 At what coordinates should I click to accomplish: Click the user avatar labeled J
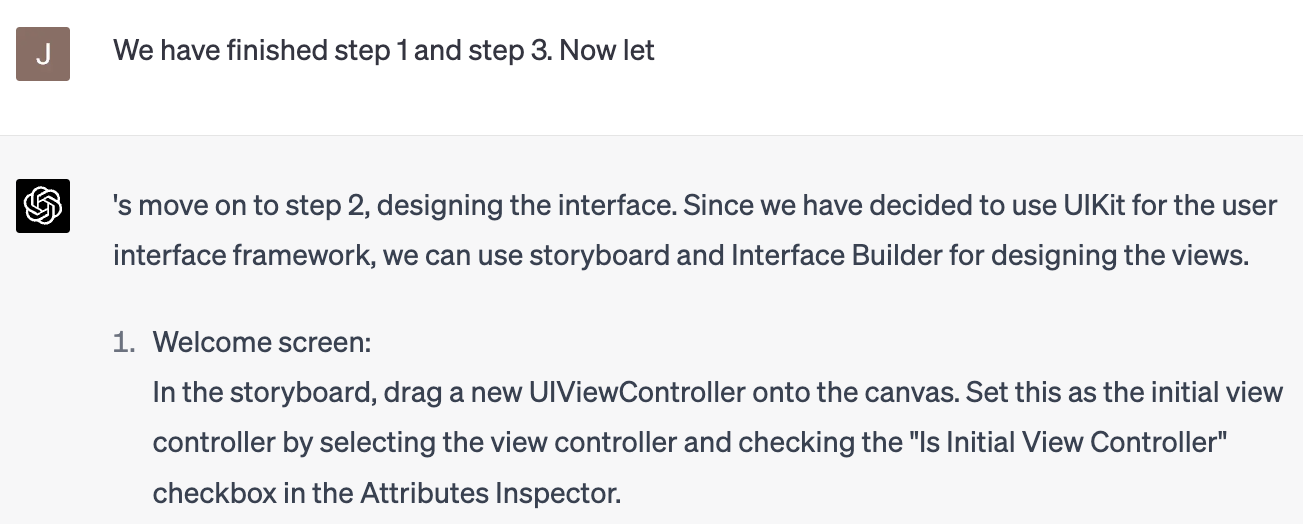43,54
